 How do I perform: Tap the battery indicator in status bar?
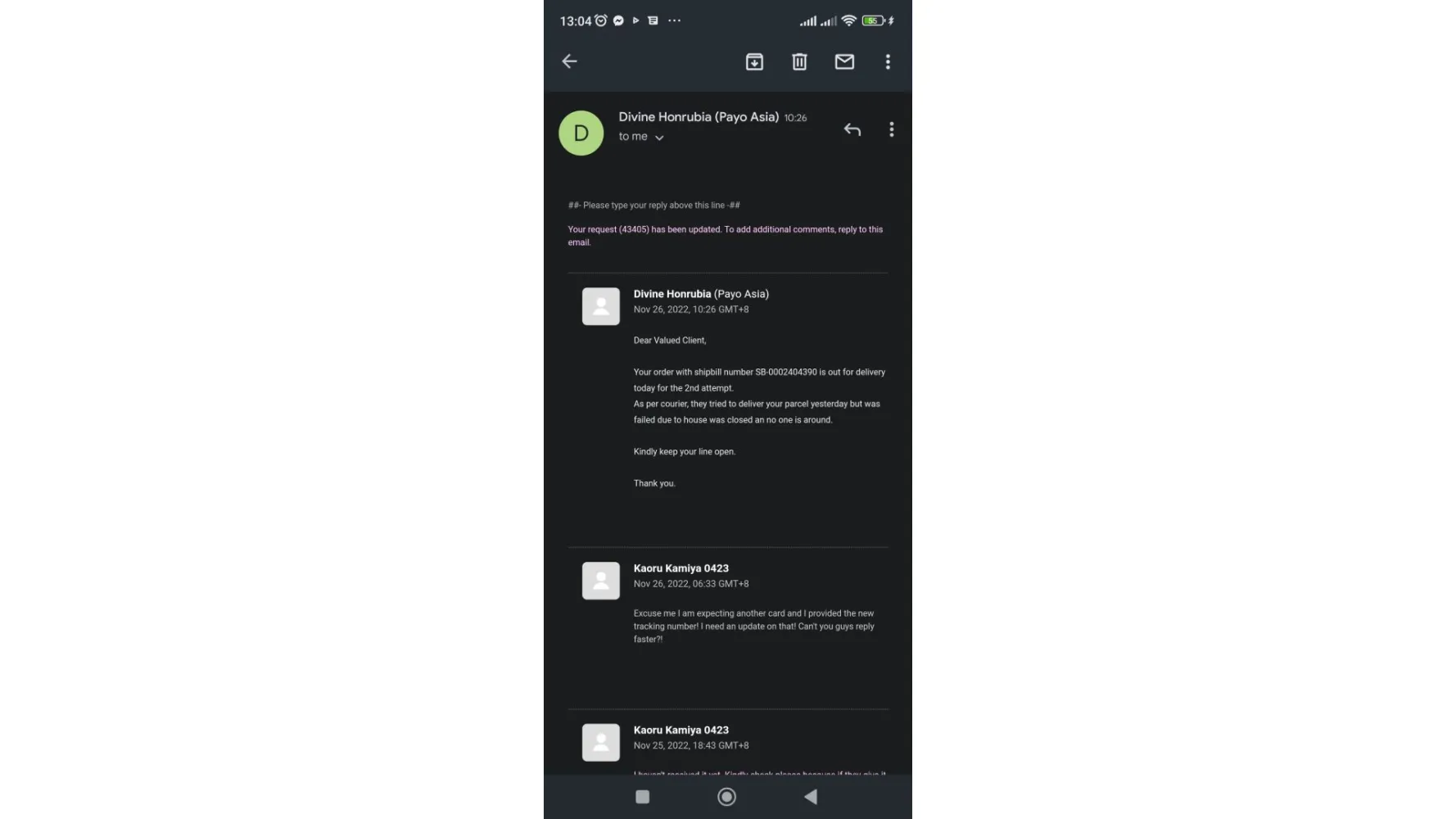873,20
